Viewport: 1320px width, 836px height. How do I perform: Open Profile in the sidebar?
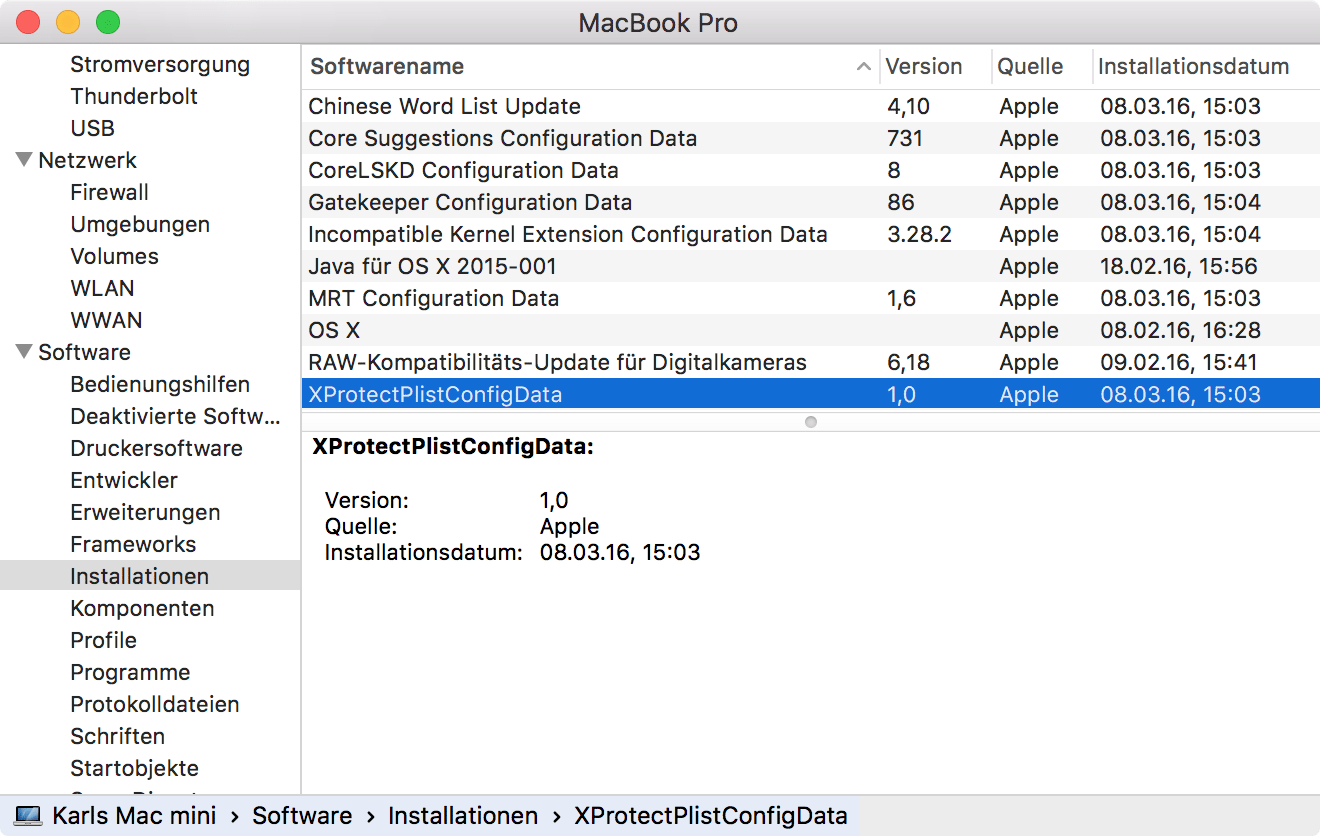pos(103,640)
